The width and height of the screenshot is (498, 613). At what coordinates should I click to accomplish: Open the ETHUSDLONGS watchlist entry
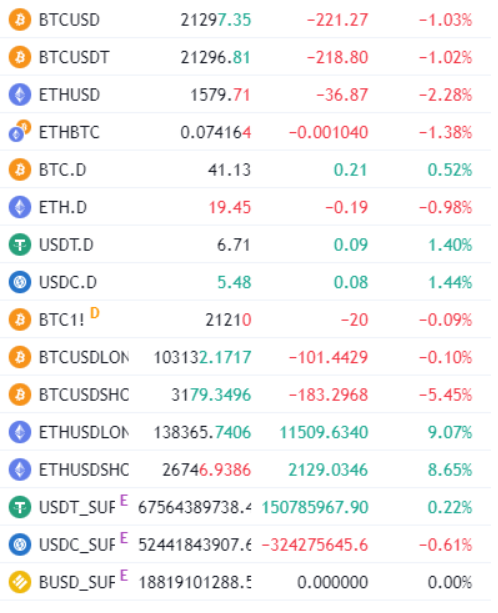click(x=245, y=432)
